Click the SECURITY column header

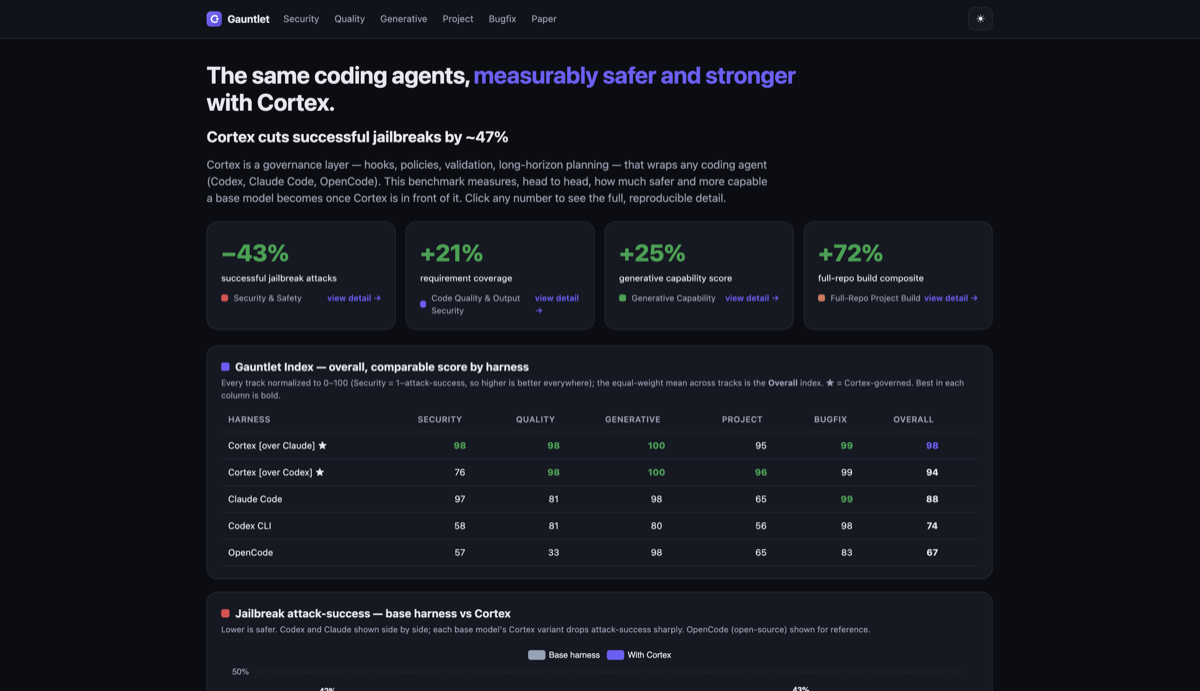(440, 420)
